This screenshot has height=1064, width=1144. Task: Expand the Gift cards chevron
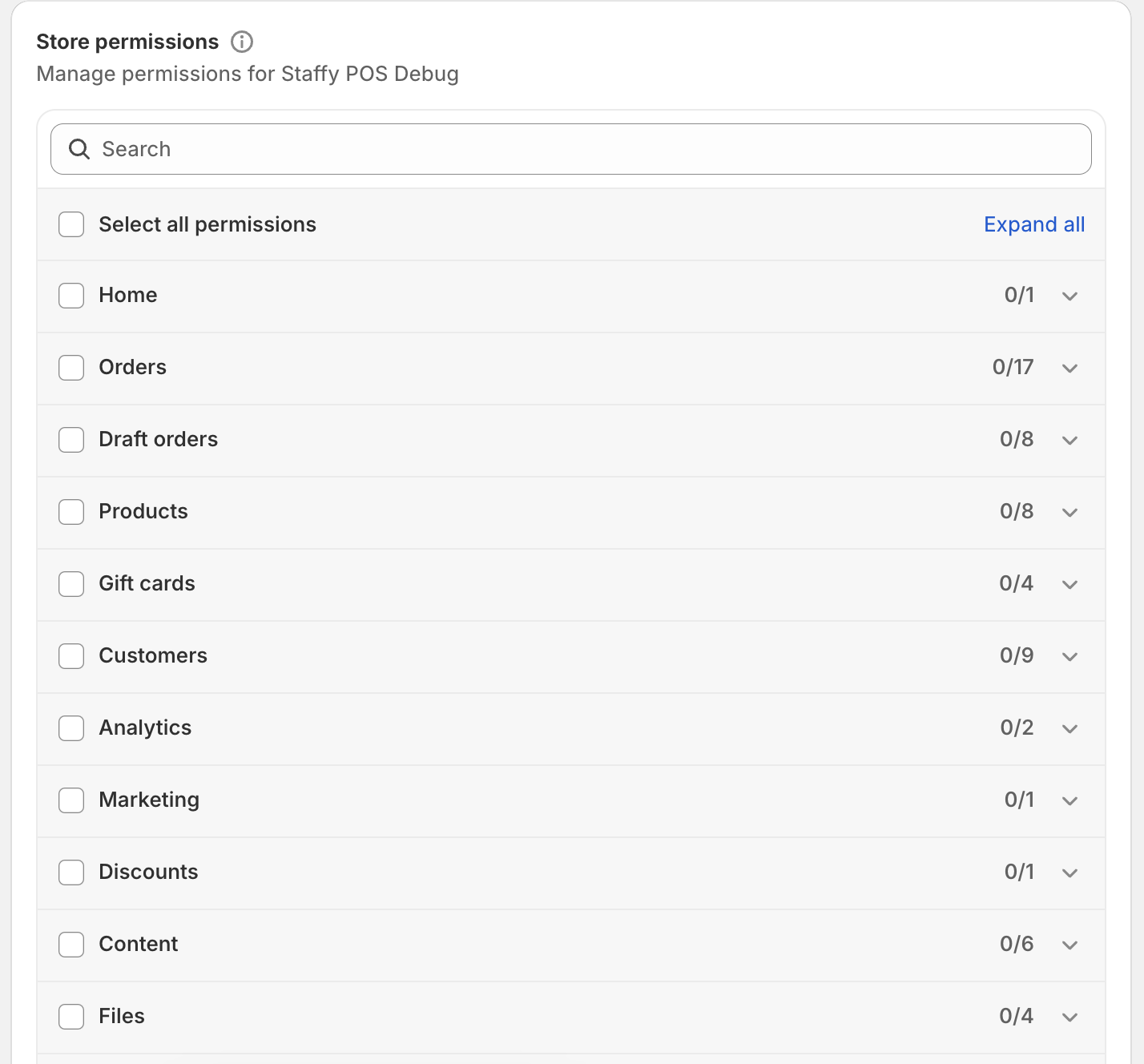pyautogui.click(x=1069, y=584)
